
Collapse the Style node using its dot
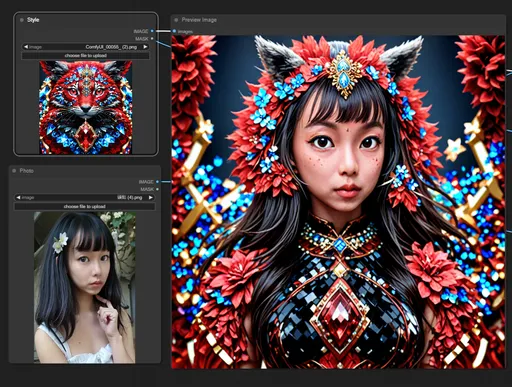pos(22,20)
